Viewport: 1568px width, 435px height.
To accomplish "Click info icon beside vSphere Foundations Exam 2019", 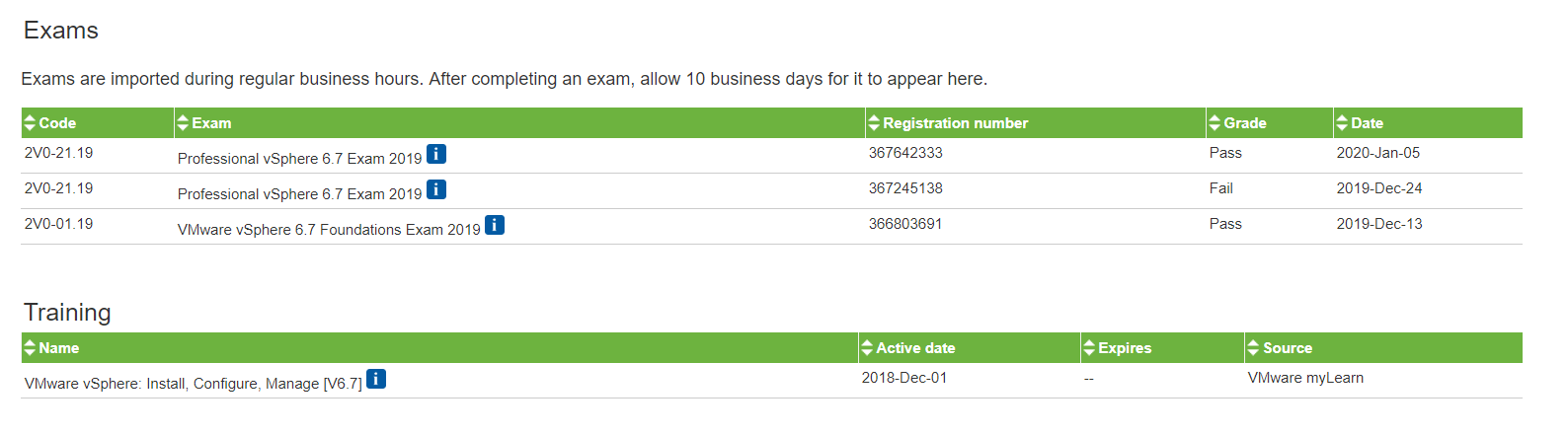I will [495, 225].
